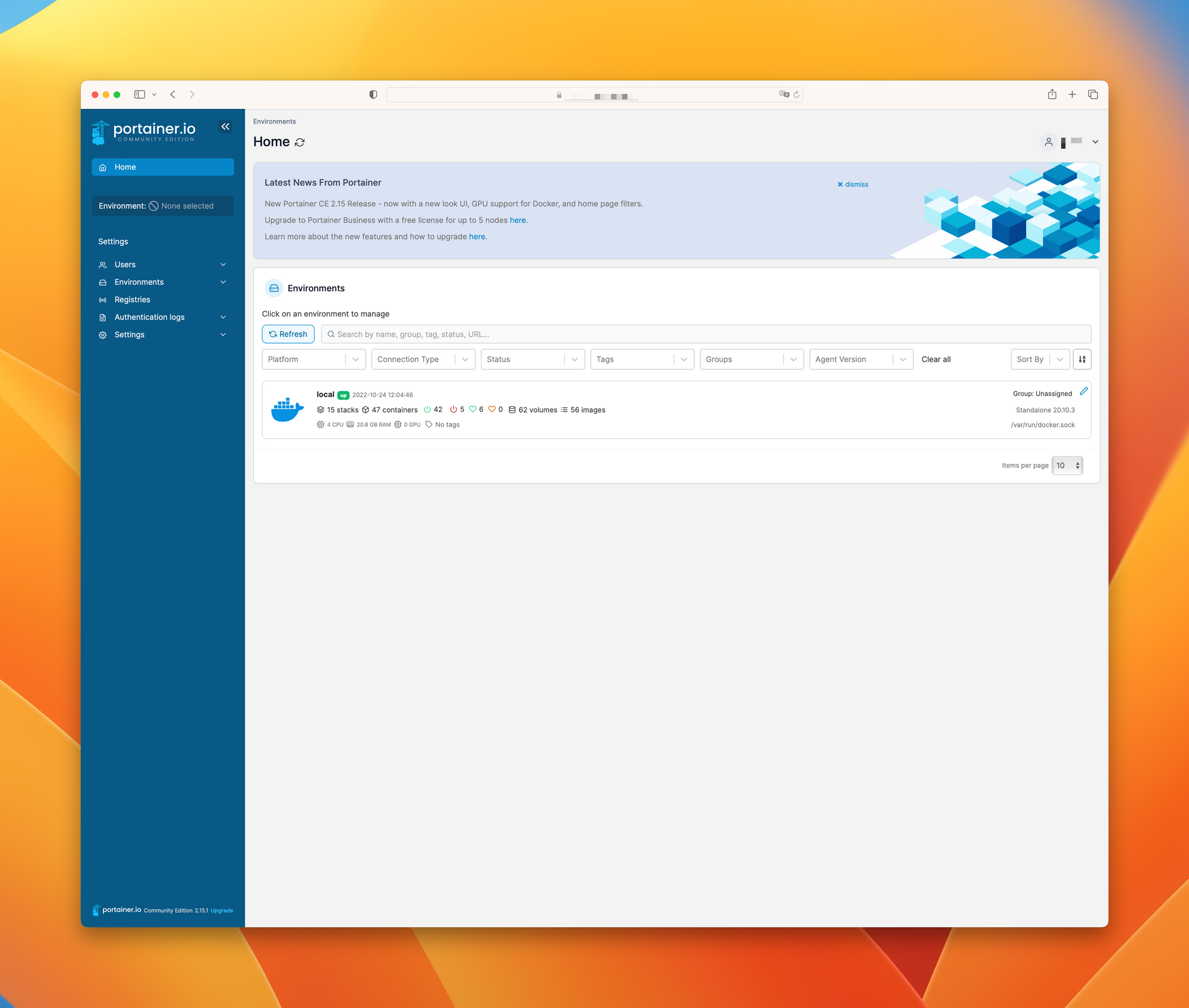The height and width of the screenshot is (1008, 1189).
Task: Click 'No tags' in local environment
Action: [x=442, y=425]
